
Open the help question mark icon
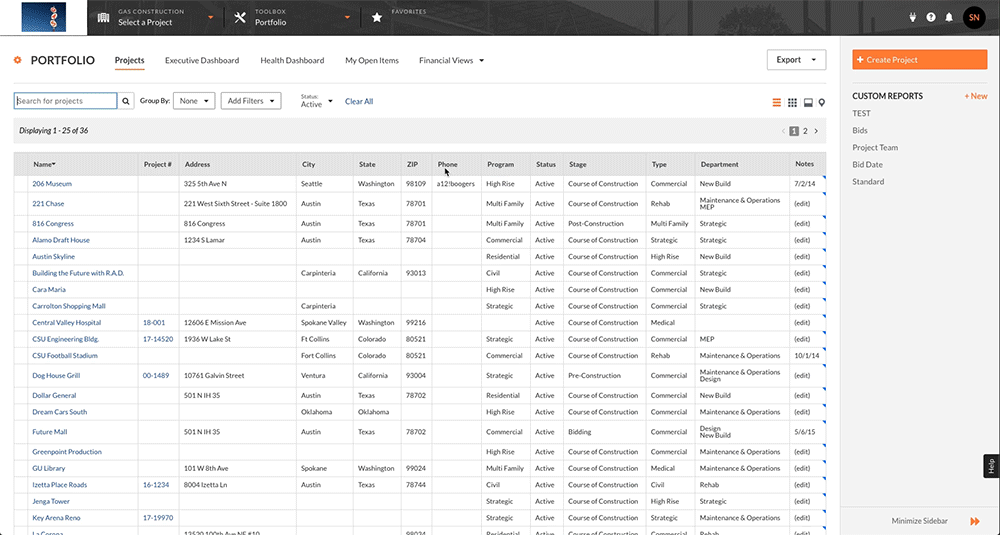[x=931, y=17]
